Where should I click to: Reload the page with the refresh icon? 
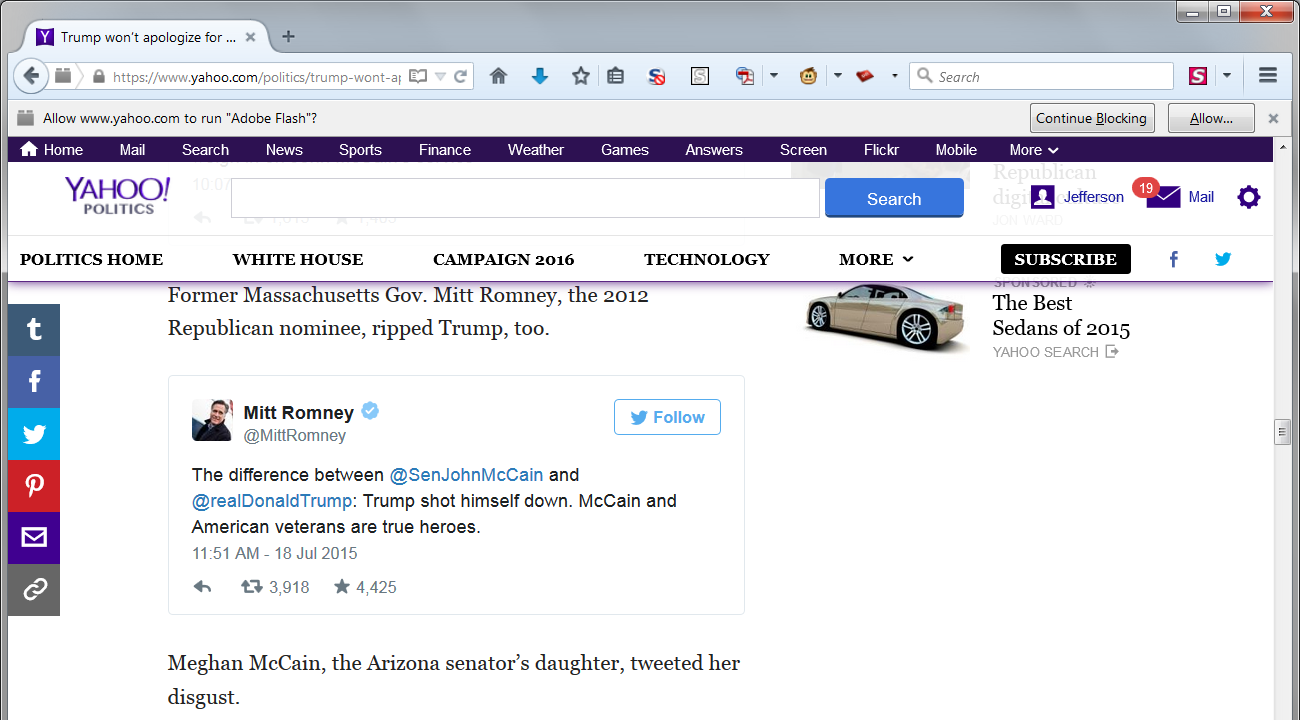click(x=461, y=76)
